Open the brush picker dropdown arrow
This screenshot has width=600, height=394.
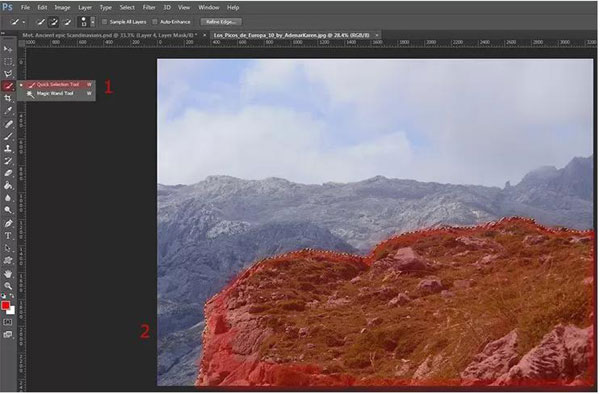coord(92,22)
